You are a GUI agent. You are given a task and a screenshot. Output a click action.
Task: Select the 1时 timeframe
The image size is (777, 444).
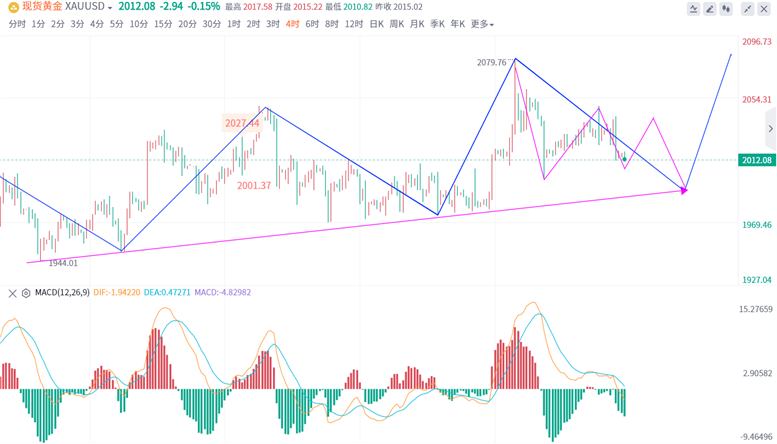(233, 24)
